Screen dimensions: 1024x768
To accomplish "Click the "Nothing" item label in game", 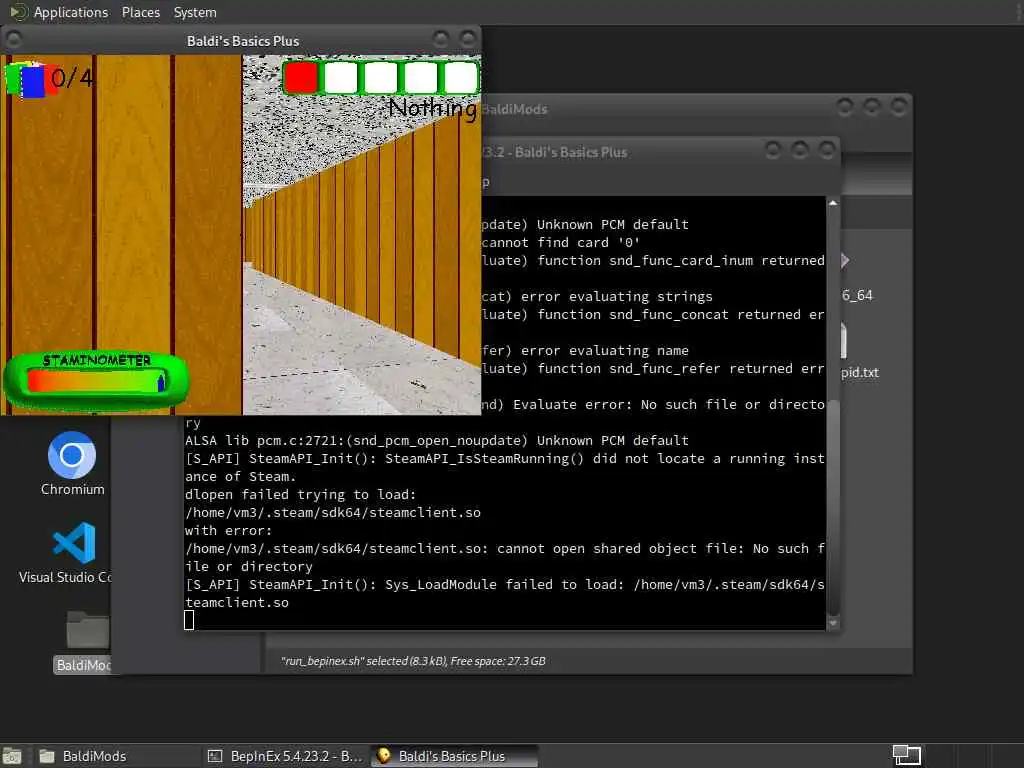I will [432, 108].
